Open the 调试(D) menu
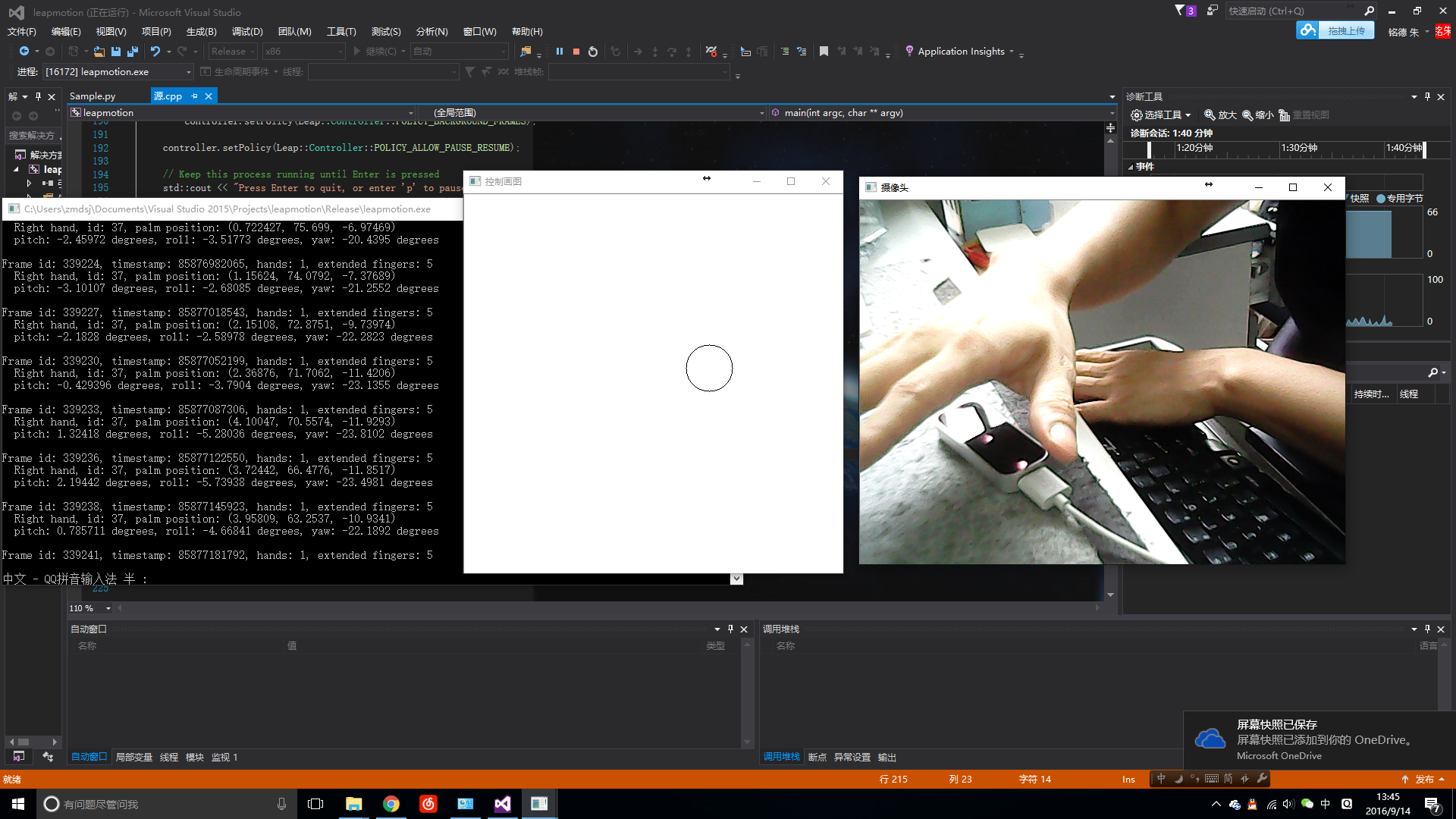Viewport: 1456px width, 819px height. (247, 32)
